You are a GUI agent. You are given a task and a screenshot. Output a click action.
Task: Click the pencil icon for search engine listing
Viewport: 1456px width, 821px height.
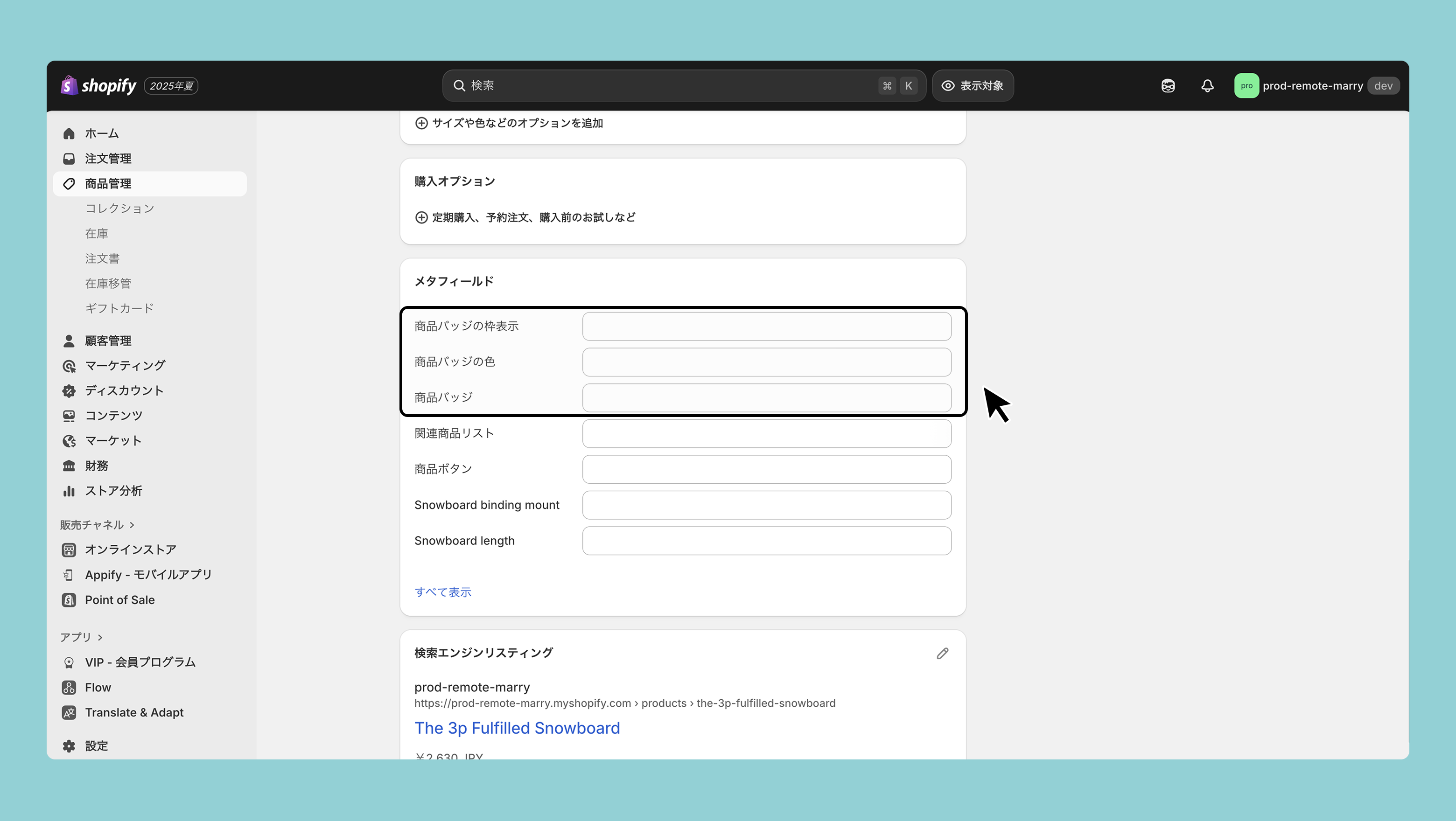pyautogui.click(x=942, y=653)
